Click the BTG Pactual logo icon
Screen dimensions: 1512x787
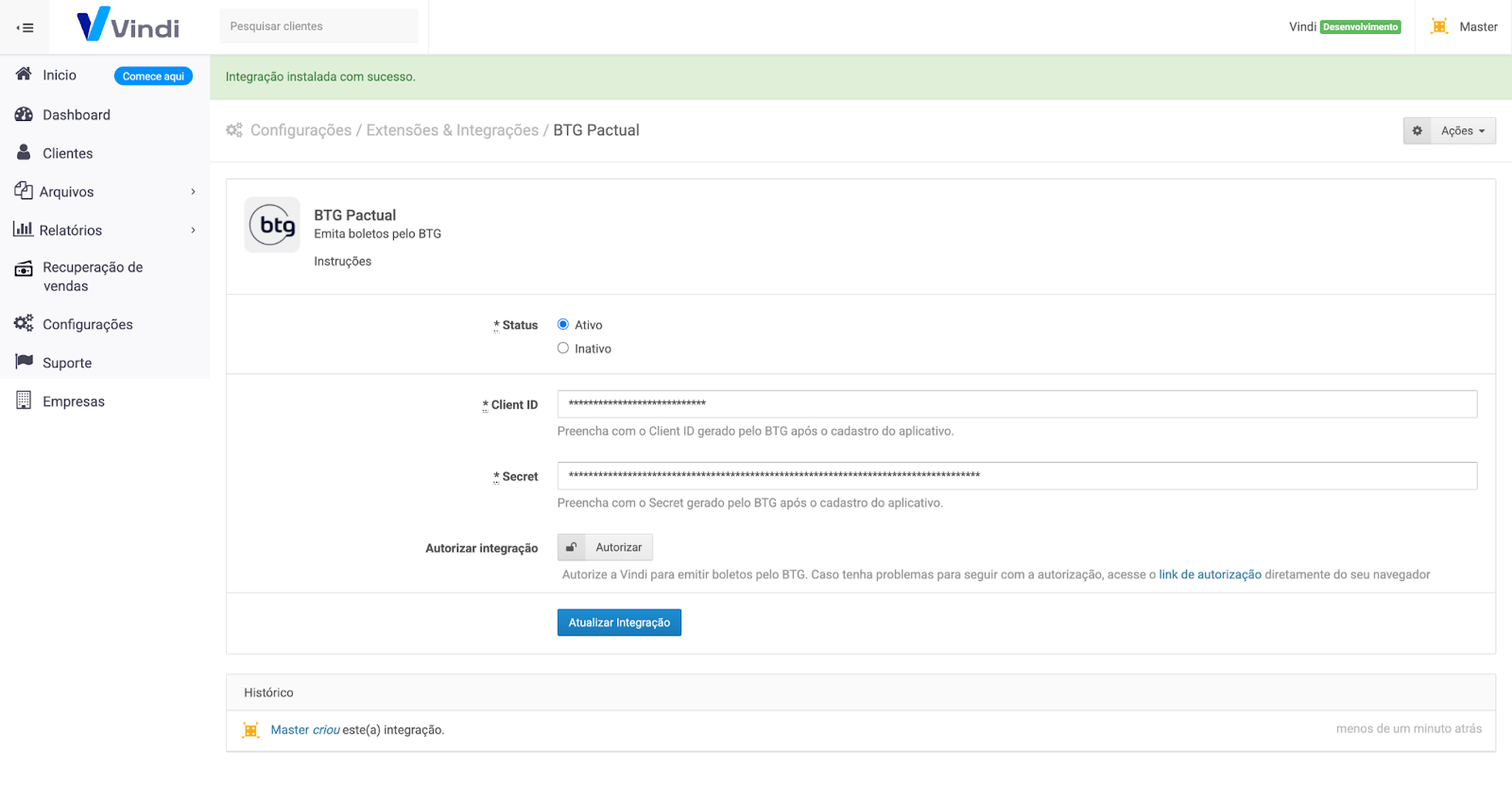272,225
